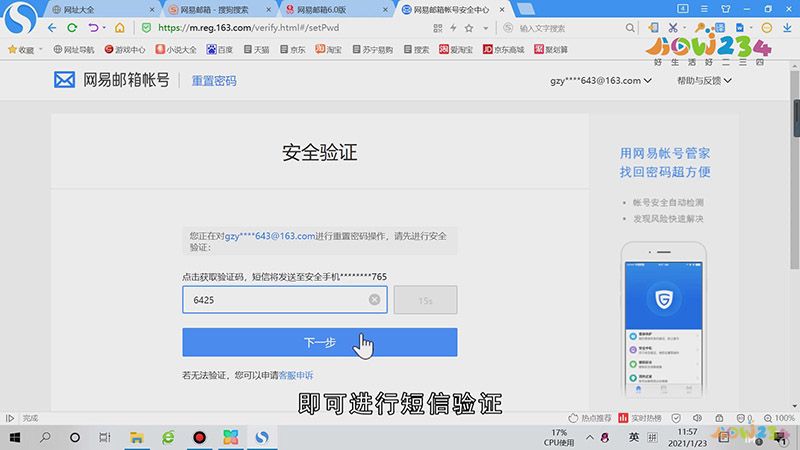Click the Sogou browser taskbar icon
The width and height of the screenshot is (800, 450).
tap(262, 438)
